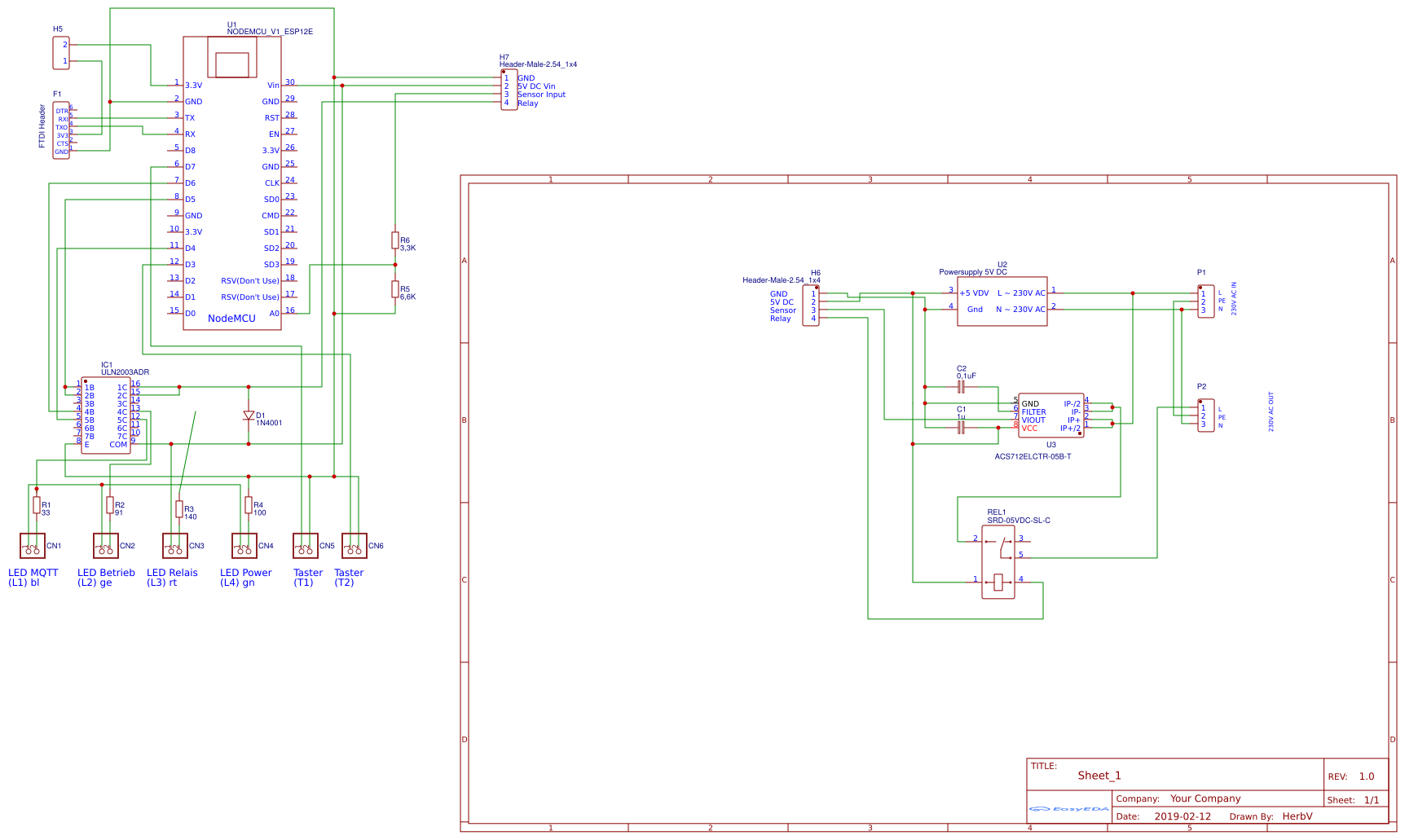Click the Date field 2019-02-12
The height and width of the screenshot is (840, 1405).
pos(1183,816)
